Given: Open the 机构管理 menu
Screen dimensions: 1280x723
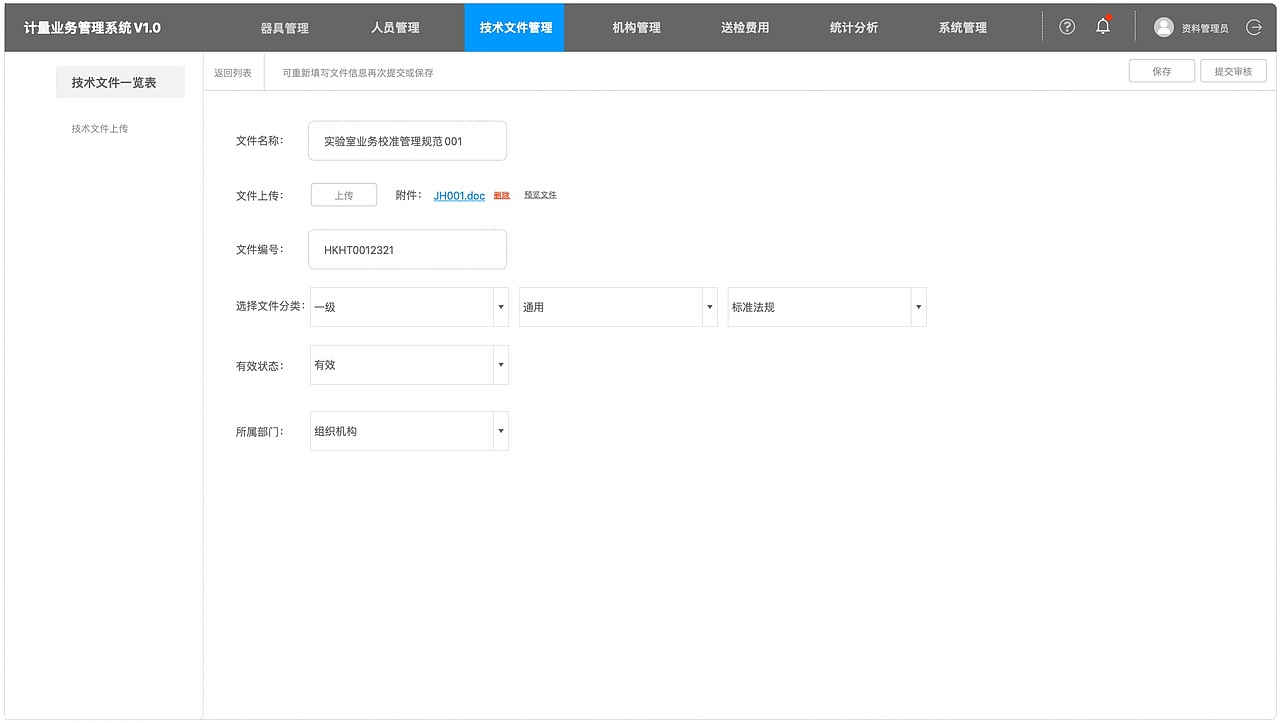Looking at the screenshot, I should (x=636, y=28).
